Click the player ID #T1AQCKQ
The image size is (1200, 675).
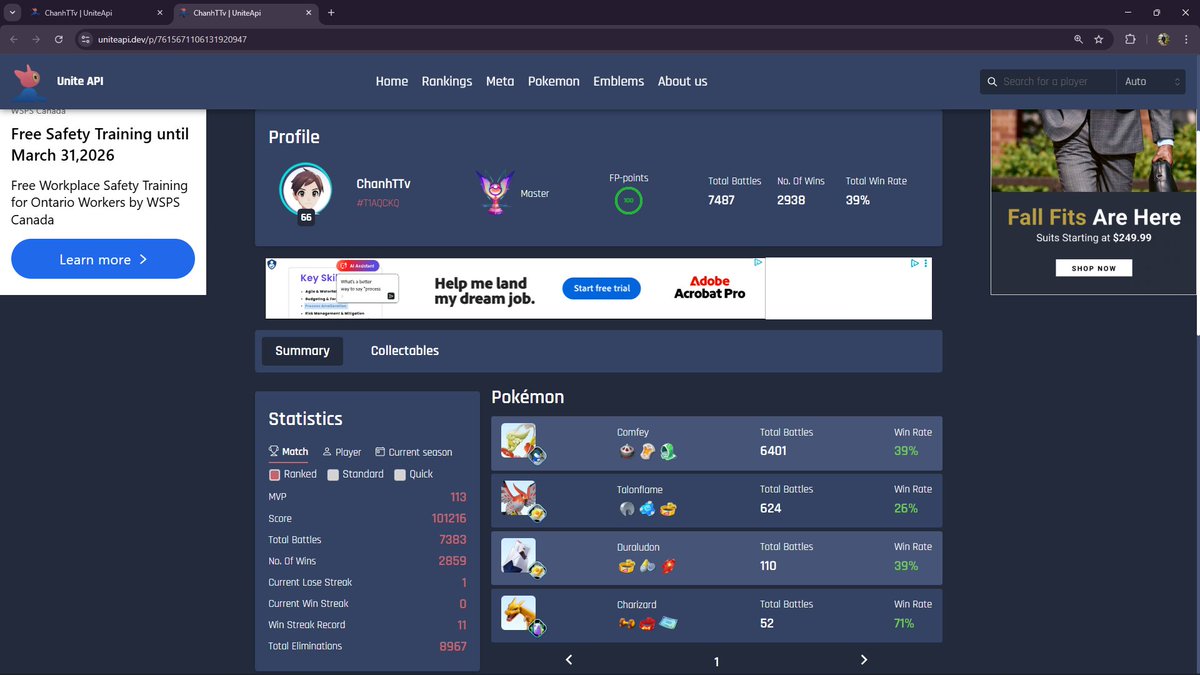pyautogui.click(x=378, y=203)
